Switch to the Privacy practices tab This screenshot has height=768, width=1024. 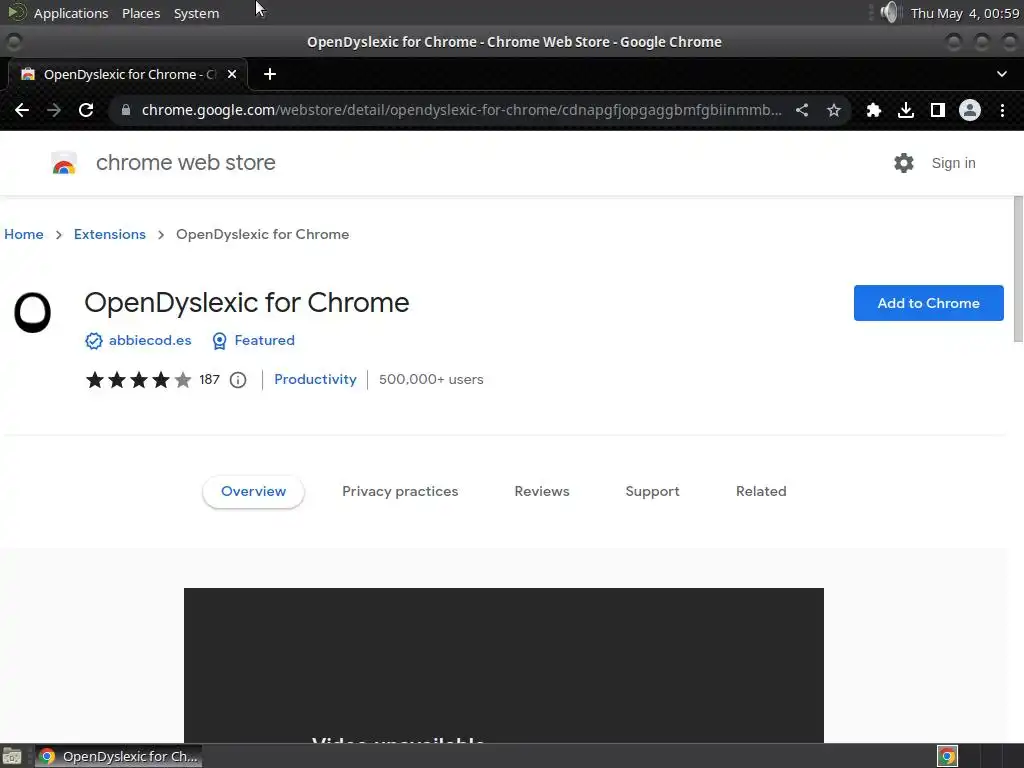click(x=400, y=492)
